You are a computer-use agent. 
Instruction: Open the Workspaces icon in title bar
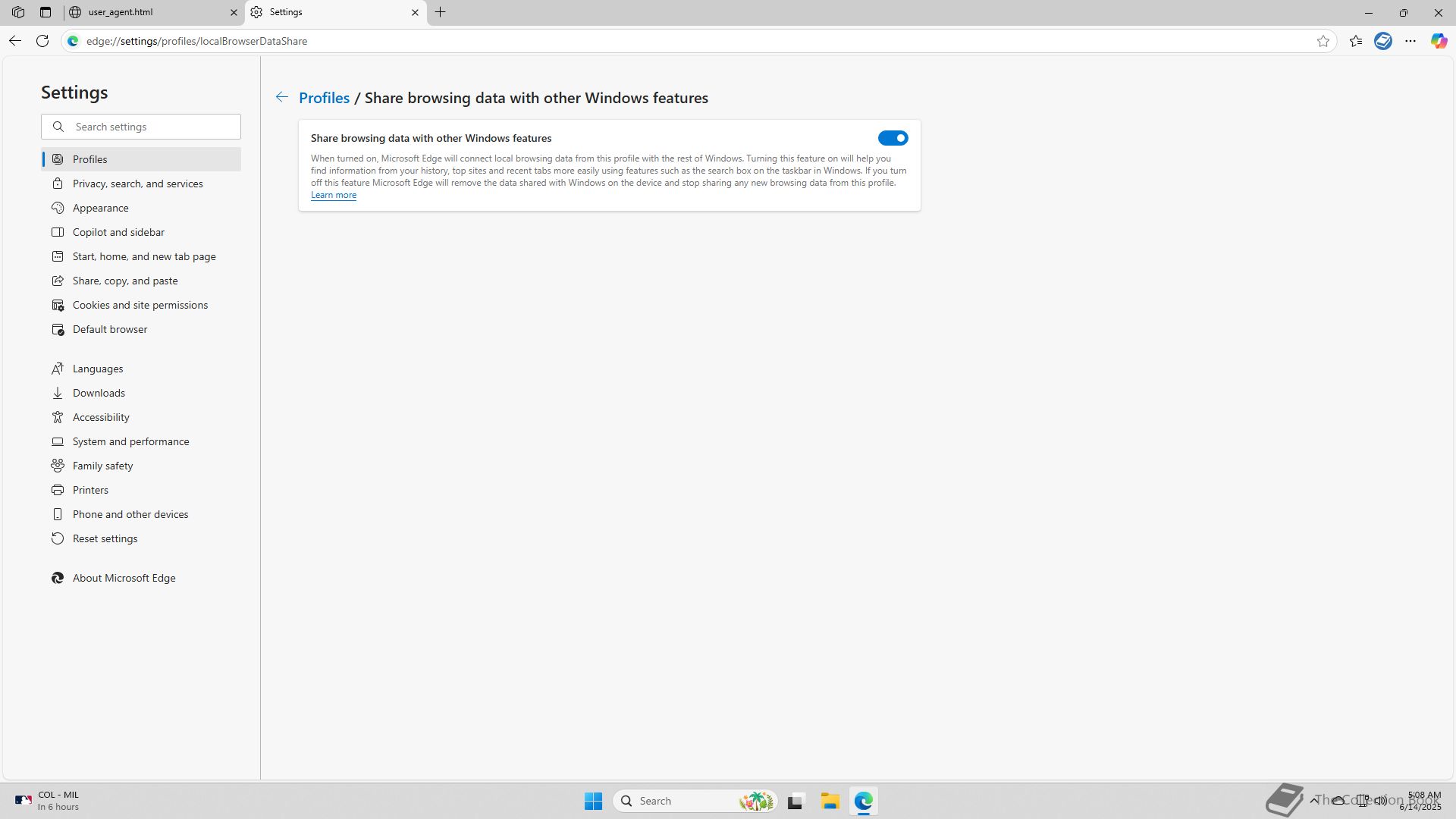pyautogui.click(x=18, y=12)
